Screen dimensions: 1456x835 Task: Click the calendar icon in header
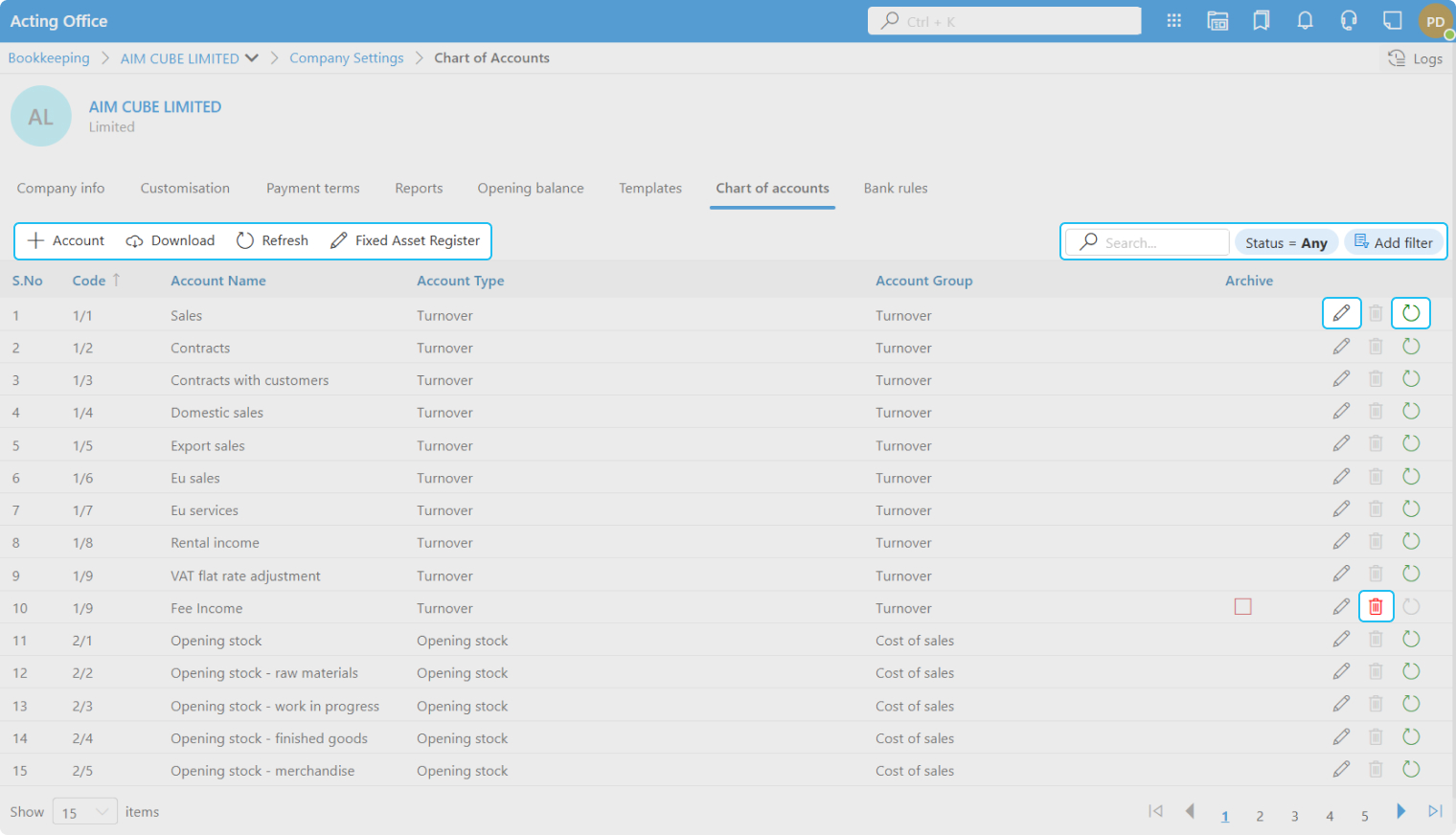[x=1217, y=21]
